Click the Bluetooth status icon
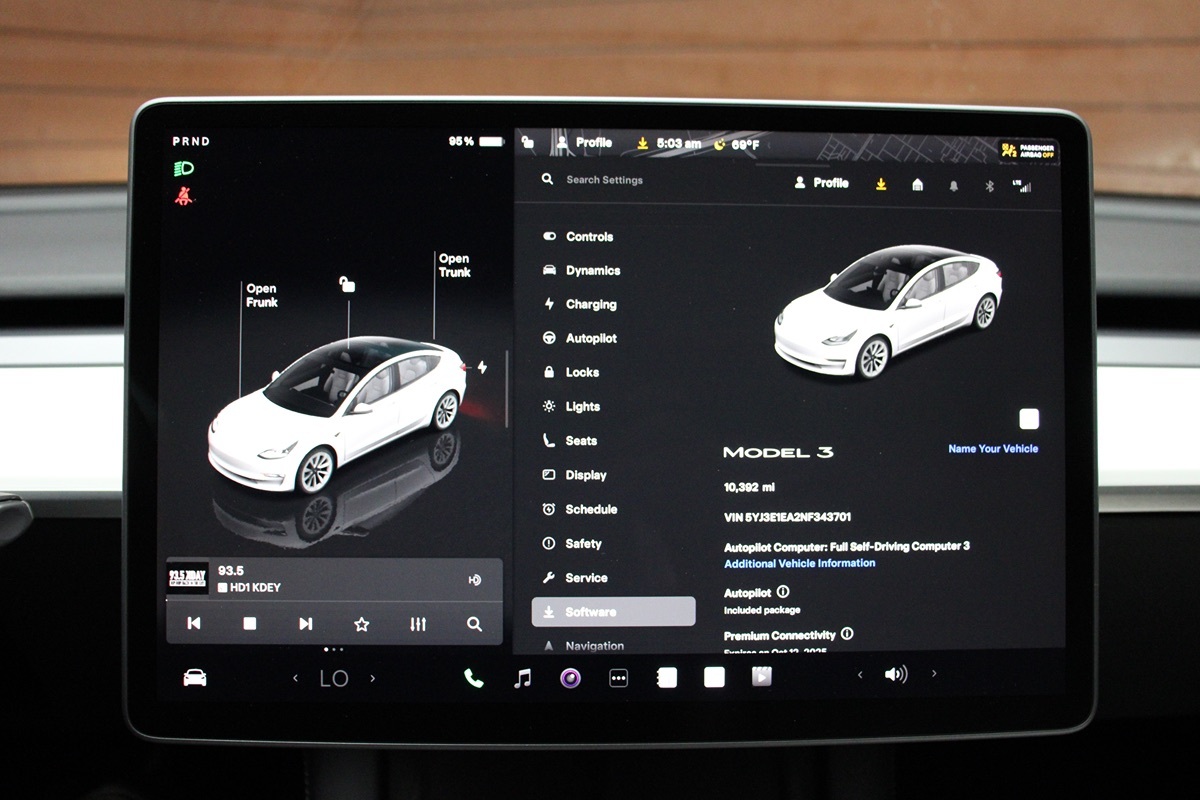Viewport: 1200px width, 800px height. click(989, 185)
